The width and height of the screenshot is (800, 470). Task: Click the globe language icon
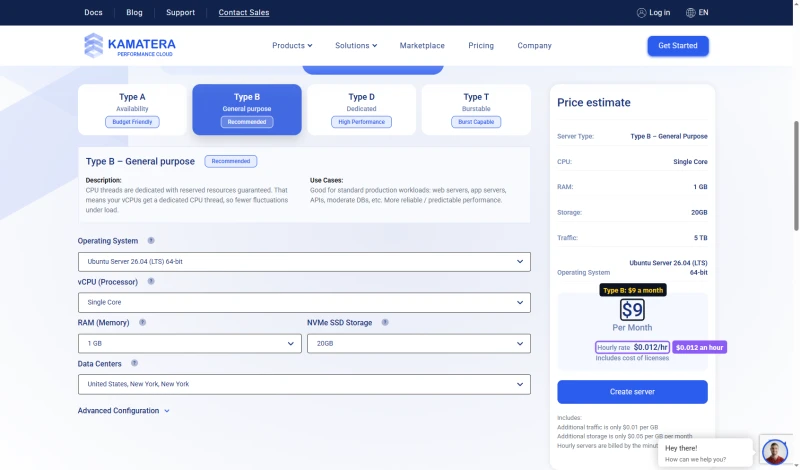690,13
